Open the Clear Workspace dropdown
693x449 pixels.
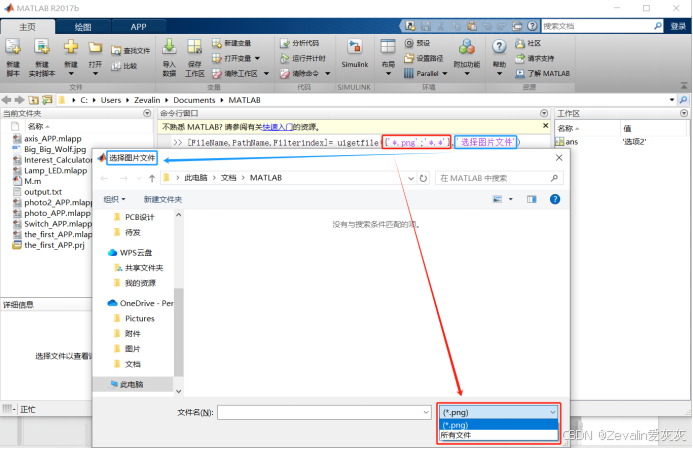click(x=266, y=73)
